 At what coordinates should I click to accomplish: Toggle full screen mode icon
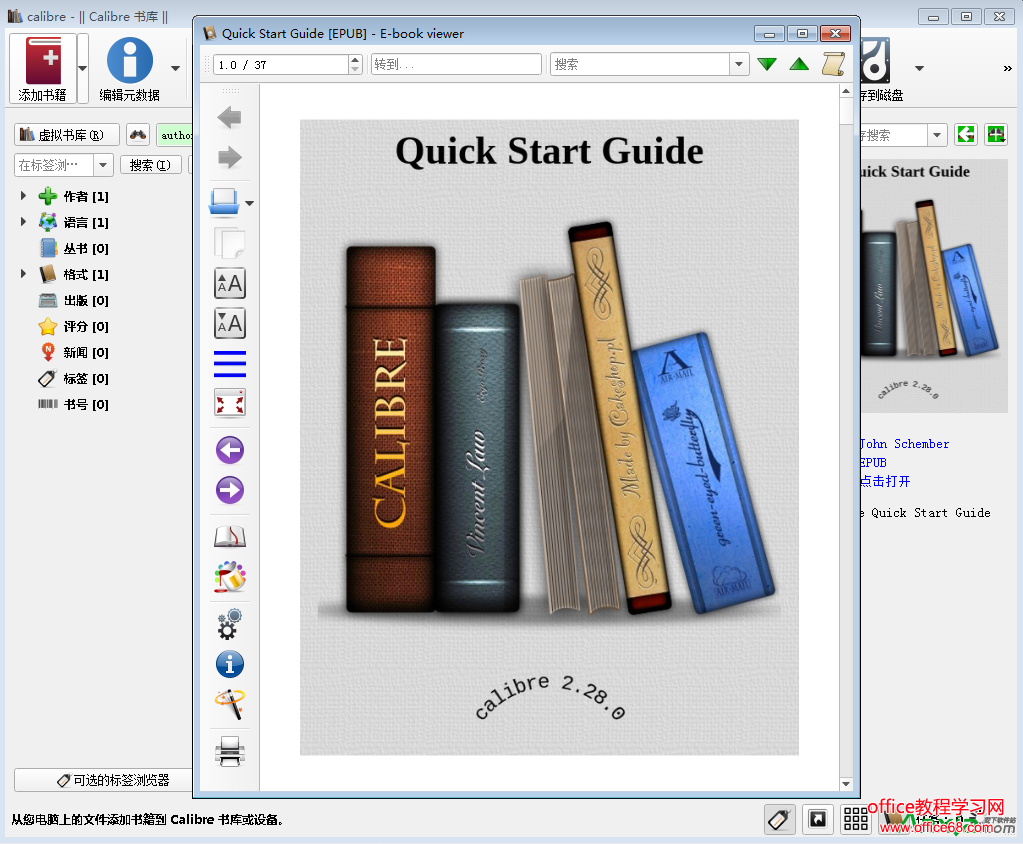click(x=230, y=403)
